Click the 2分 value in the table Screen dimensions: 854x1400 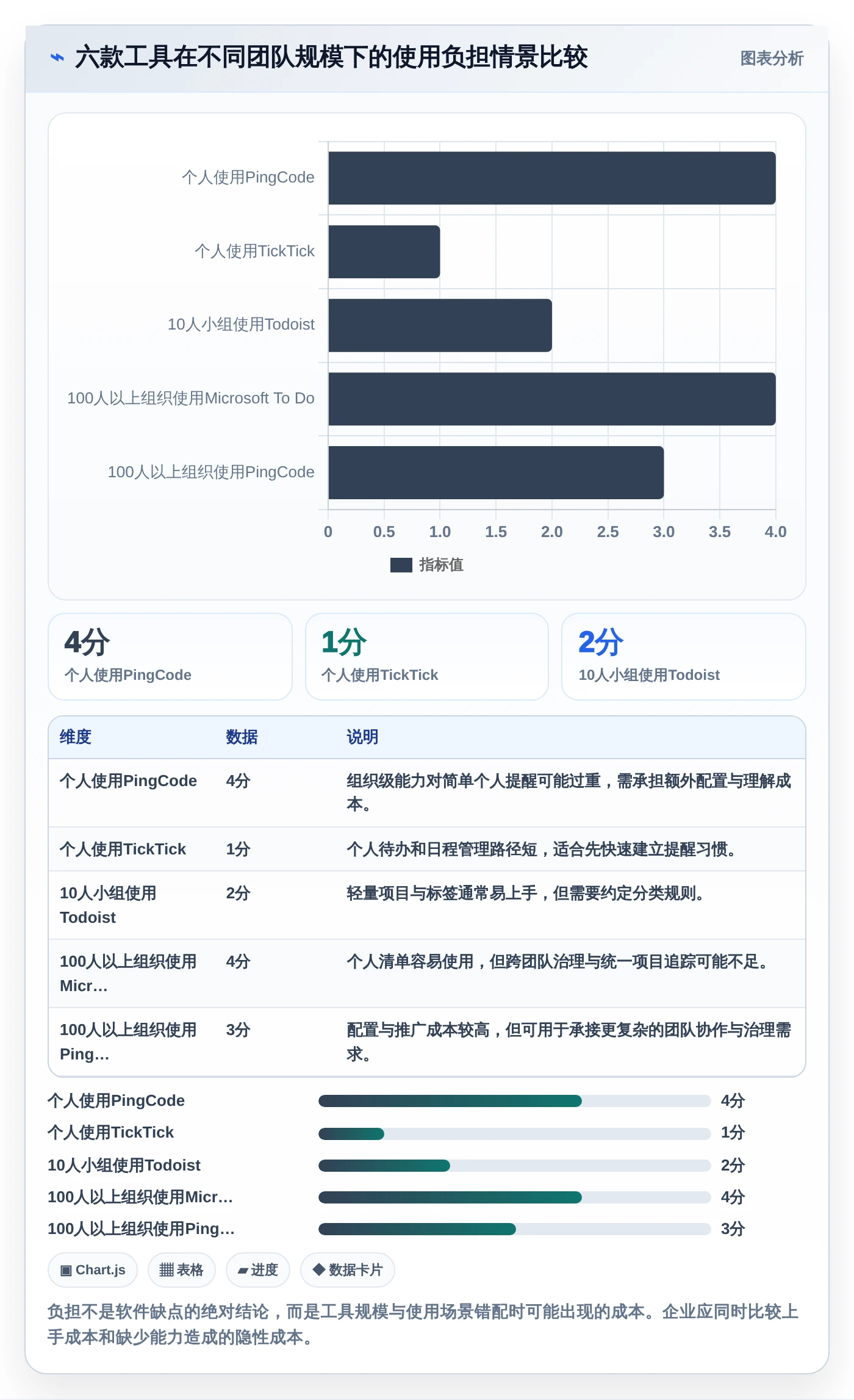(x=238, y=893)
